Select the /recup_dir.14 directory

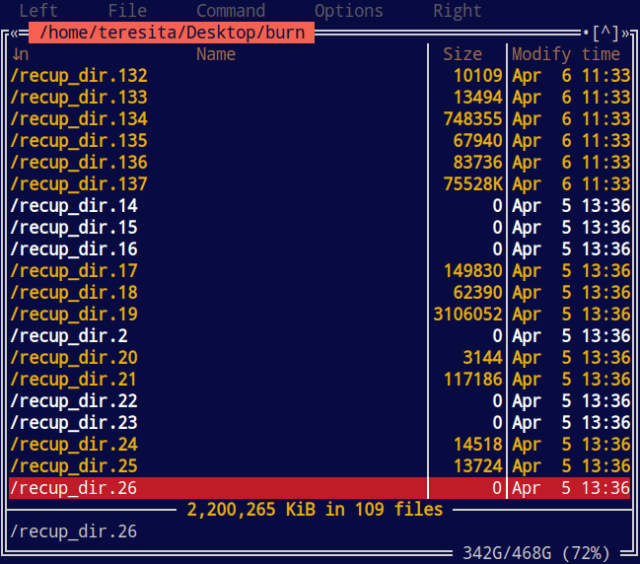[x=74, y=206]
